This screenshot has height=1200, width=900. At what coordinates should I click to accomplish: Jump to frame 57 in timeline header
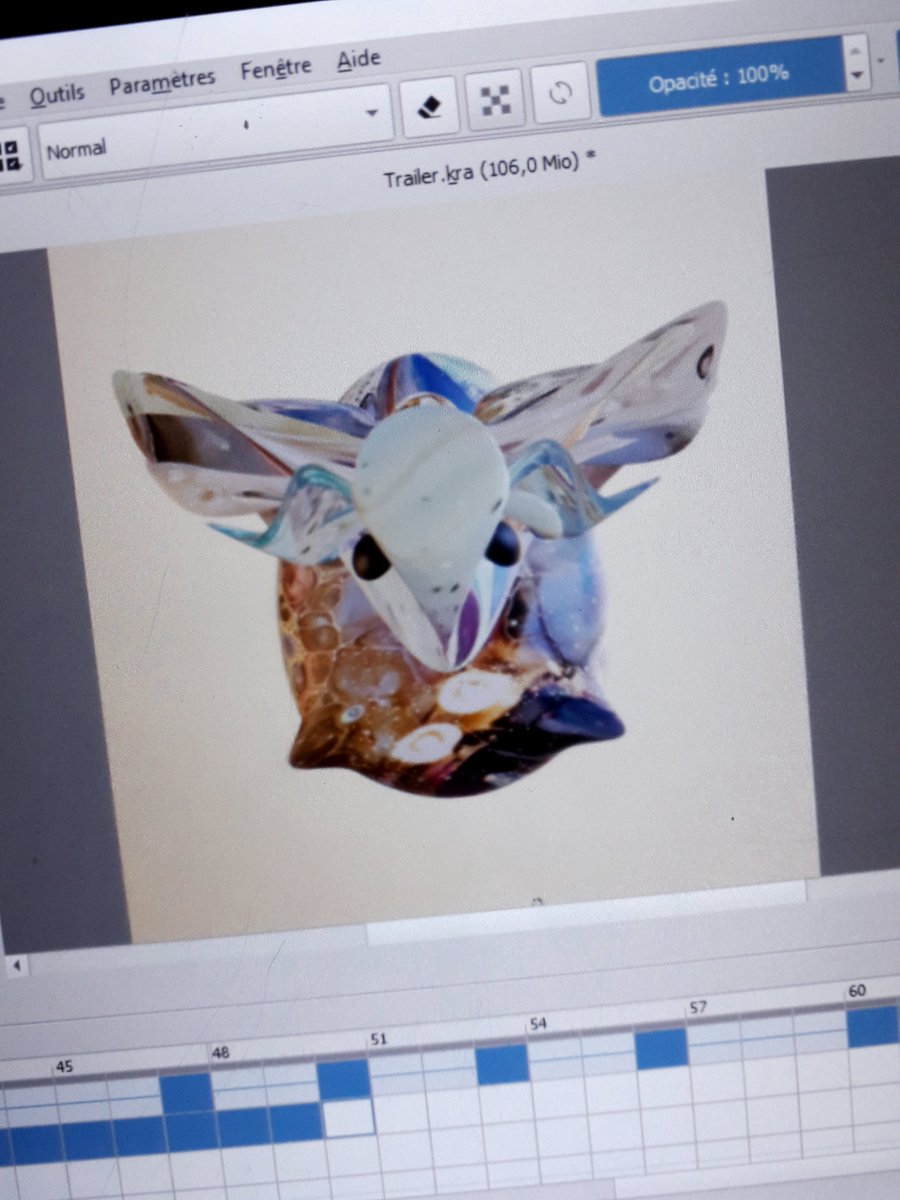coord(698,1007)
